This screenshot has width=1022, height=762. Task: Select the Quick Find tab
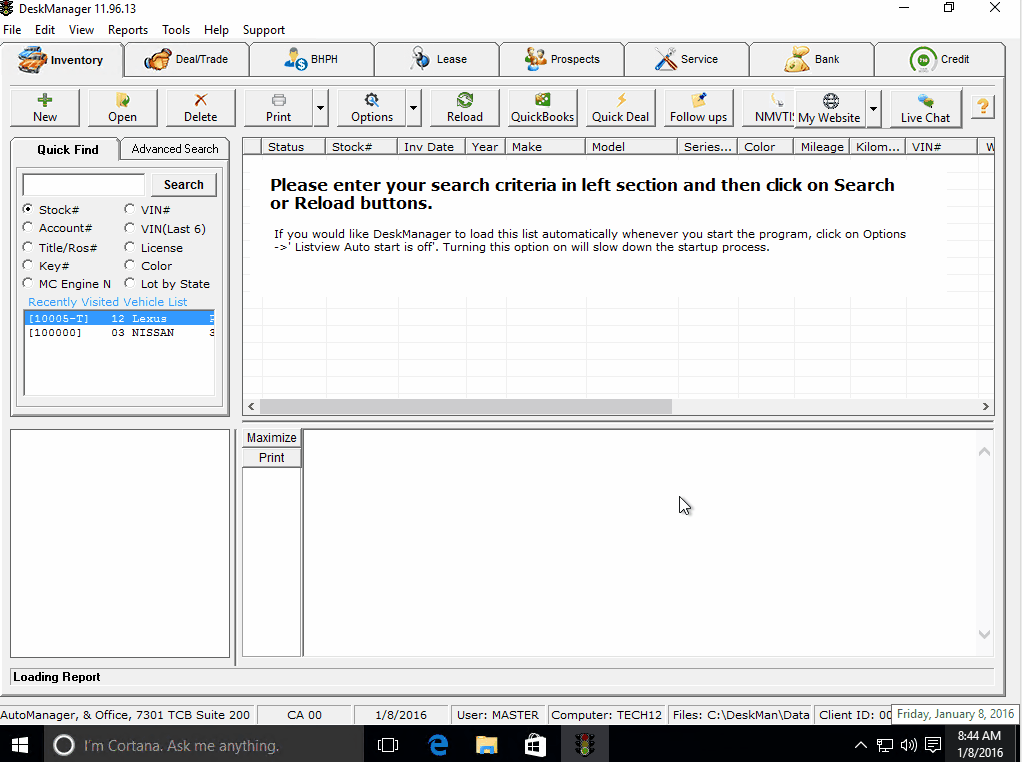coord(67,150)
